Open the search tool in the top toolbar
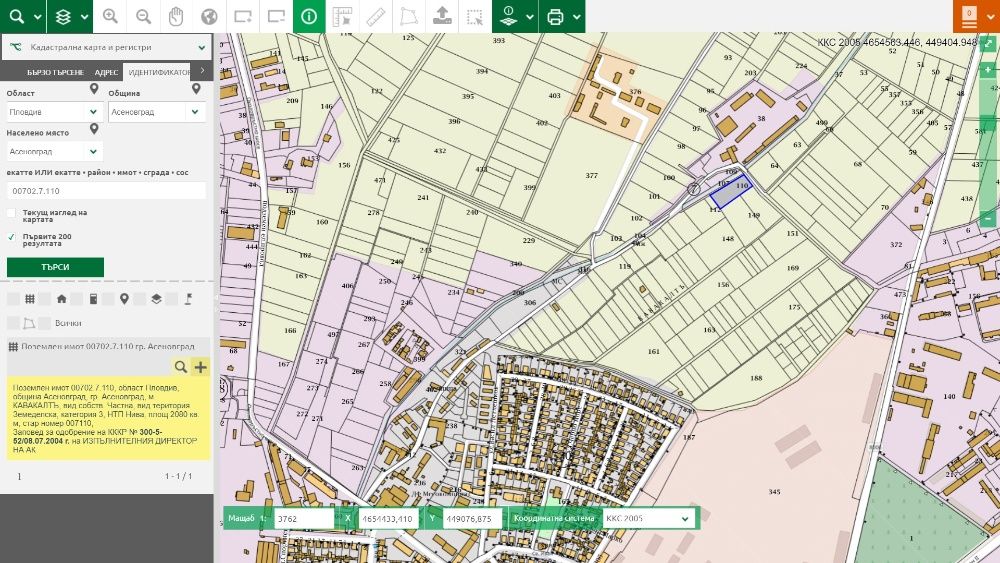 point(17,17)
